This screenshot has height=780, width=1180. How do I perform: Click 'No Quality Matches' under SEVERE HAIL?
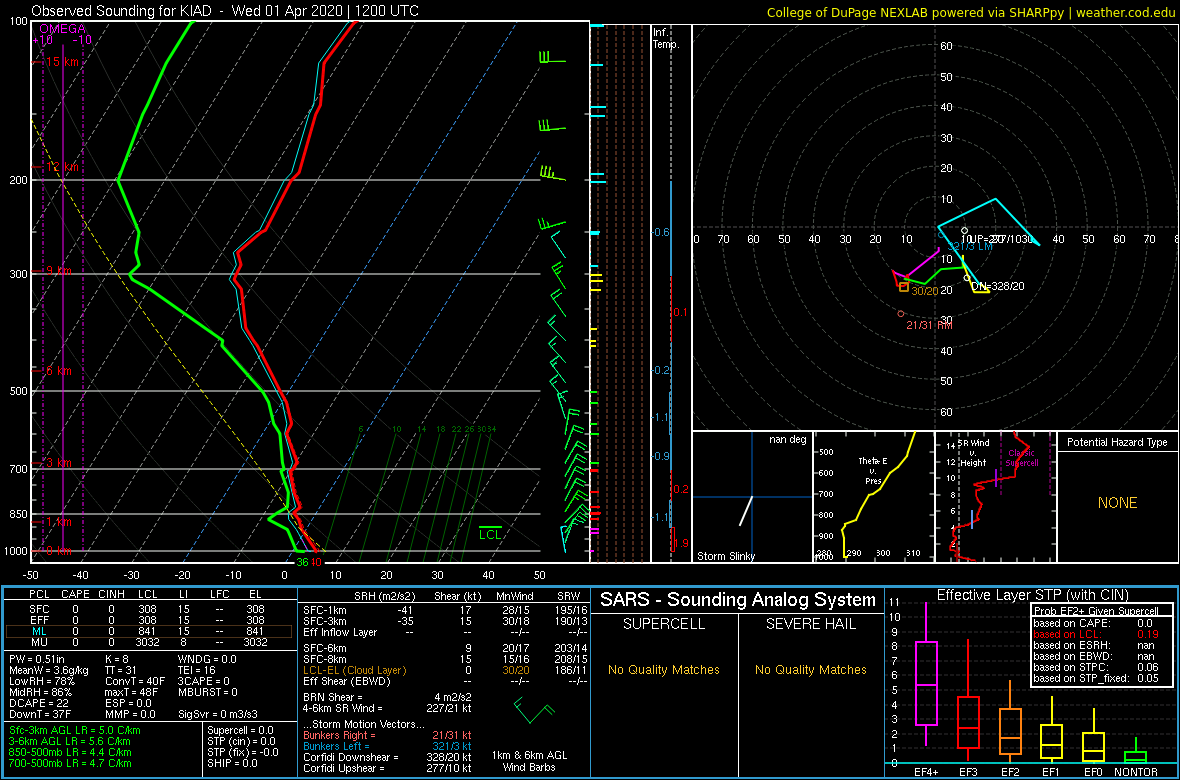tap(810, 669)
